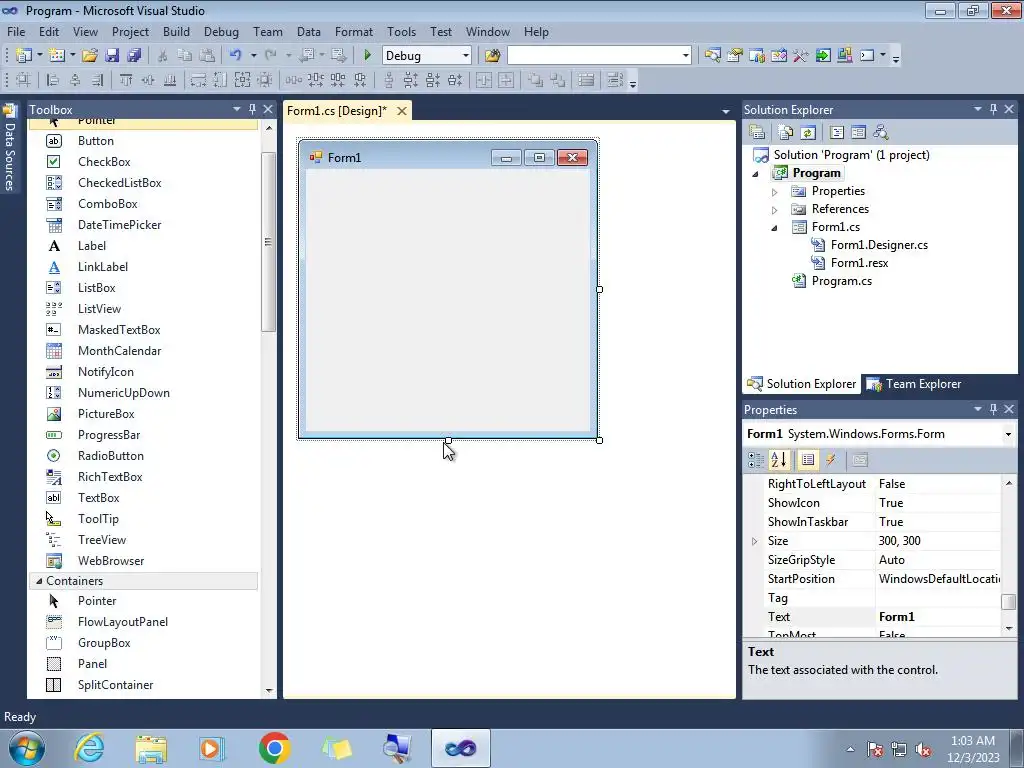Click the Properties grid scrollbar thumb
This screenshot has height=768, width=1024.
click(x=1009, y=601)
